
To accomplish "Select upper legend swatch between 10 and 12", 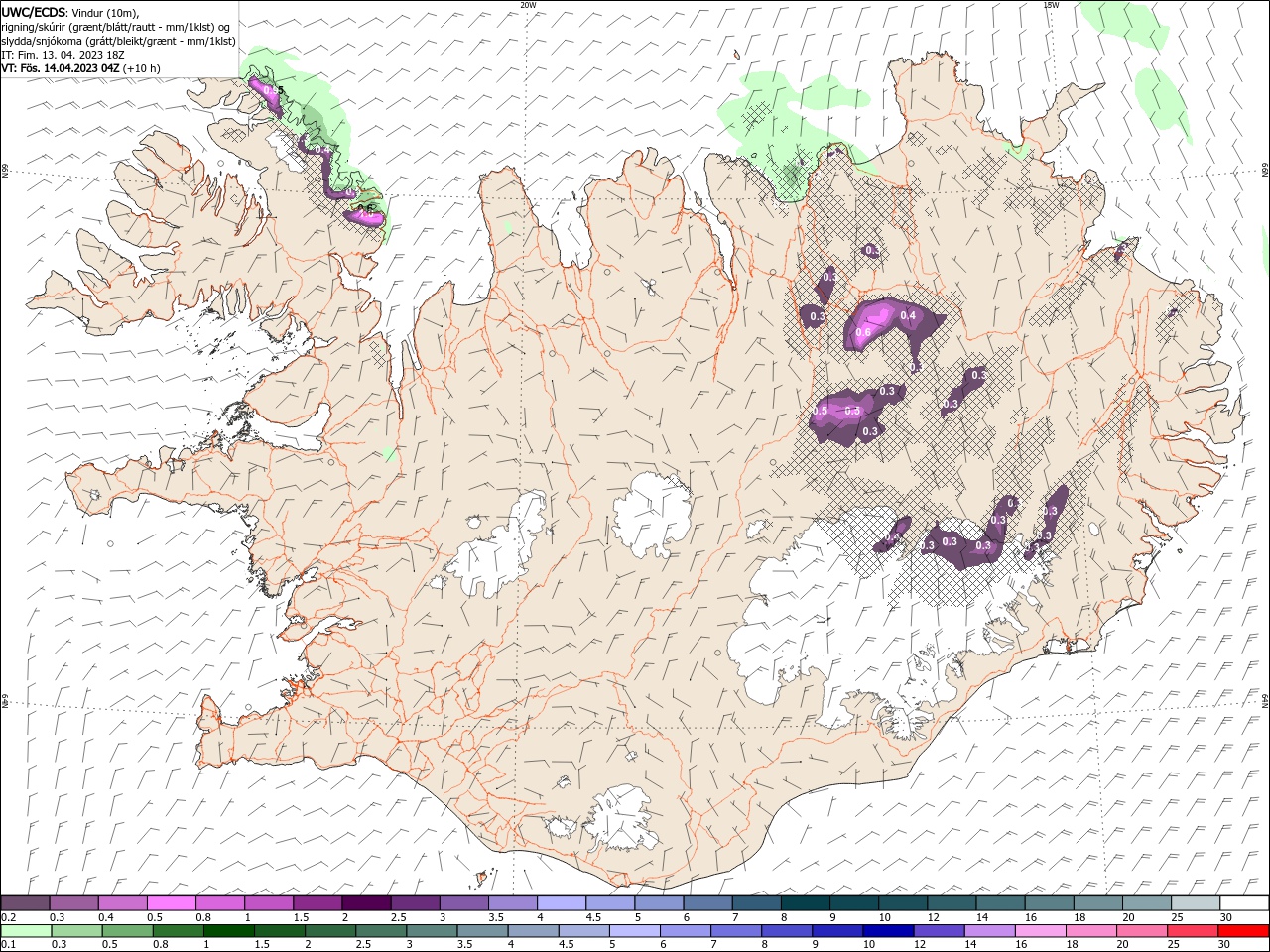I will [x=902, y=903].
